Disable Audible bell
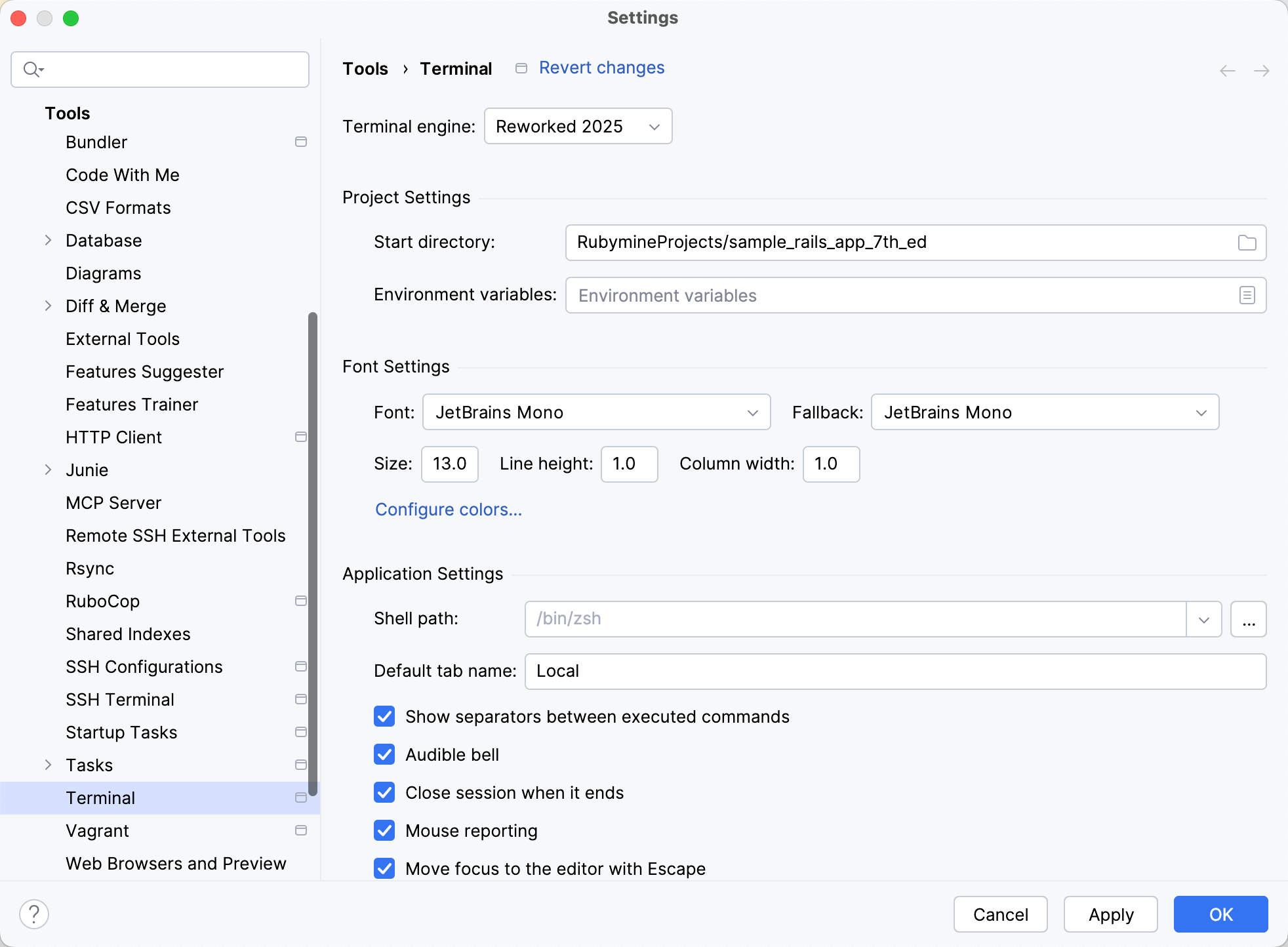This screenshot has width=1288, height=947. (384, 754)
